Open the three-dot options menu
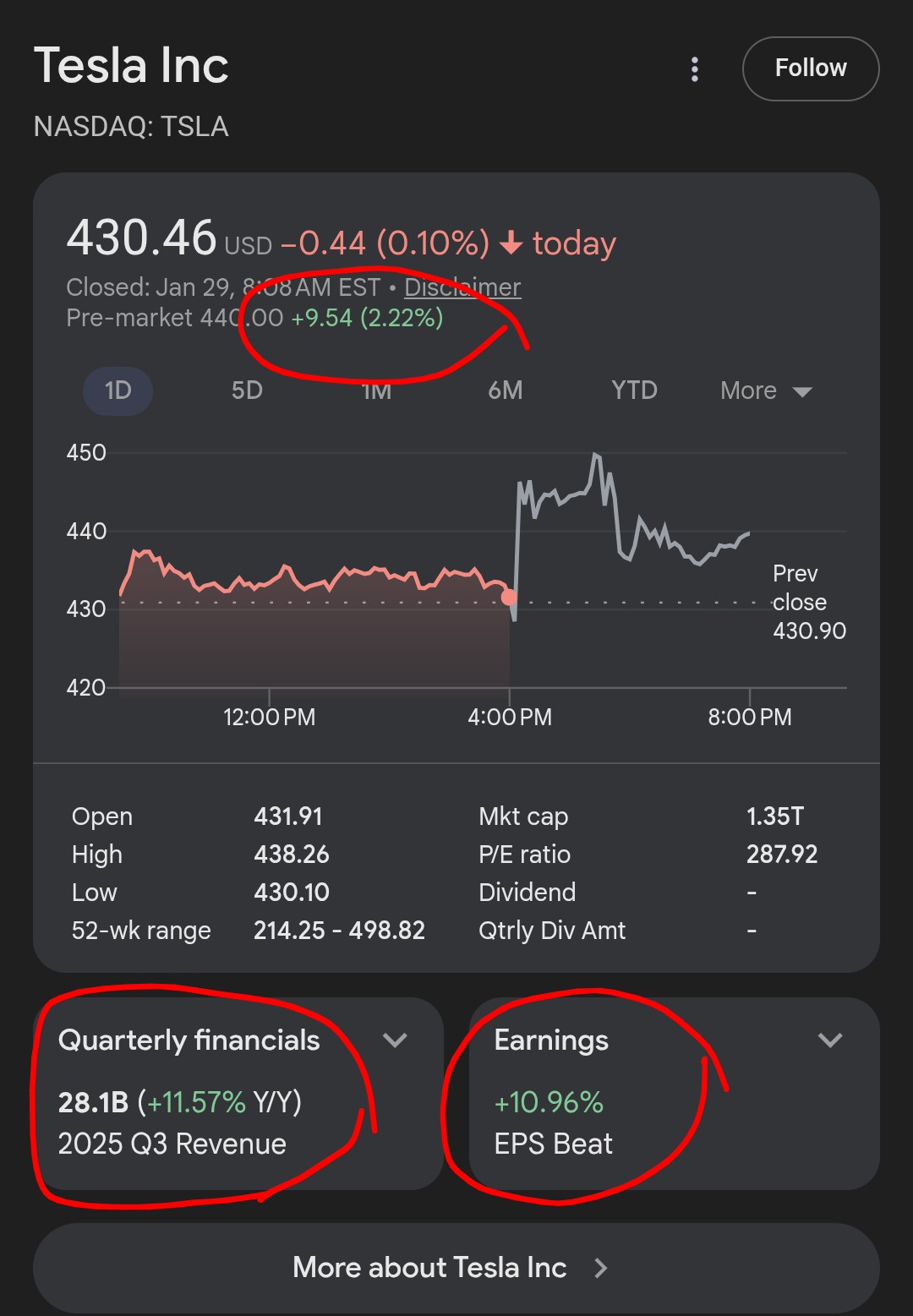 (x=695, y=69)
